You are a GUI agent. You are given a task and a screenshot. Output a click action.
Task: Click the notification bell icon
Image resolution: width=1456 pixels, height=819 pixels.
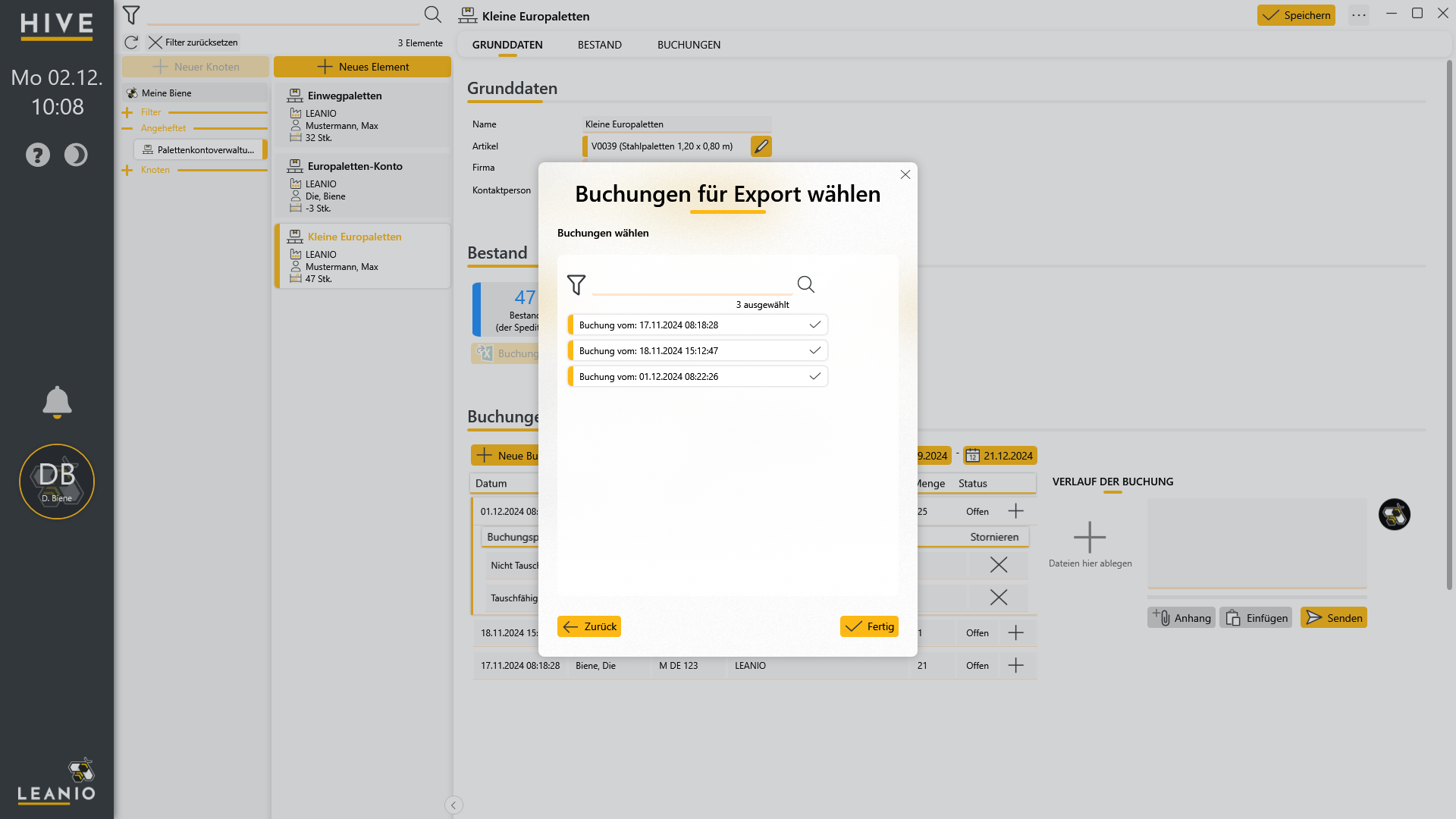57,402
